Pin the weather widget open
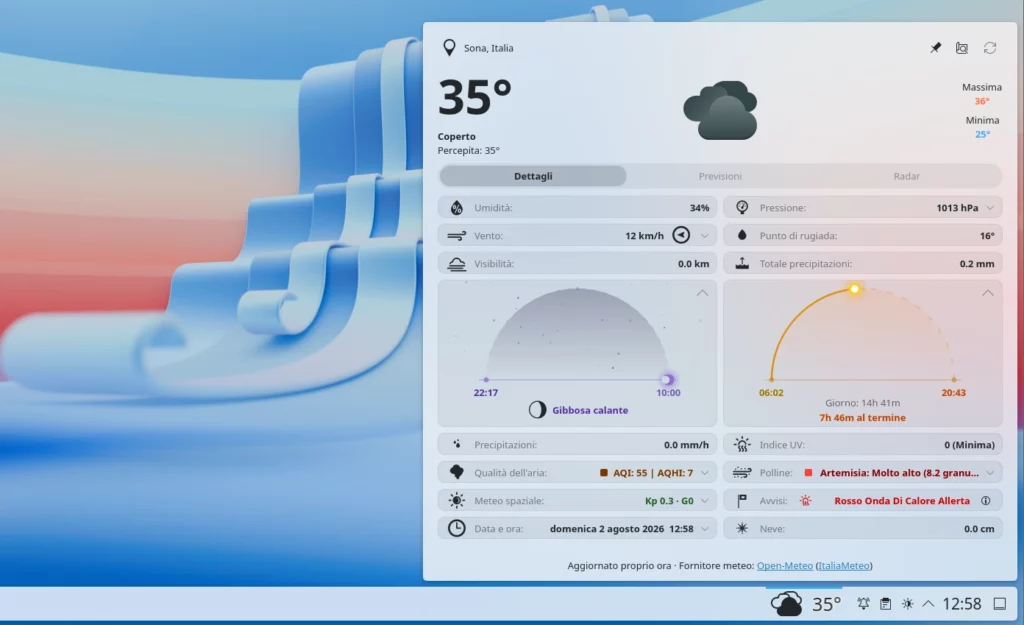This screenshot has height=625, width=1024. coord(935,48)
